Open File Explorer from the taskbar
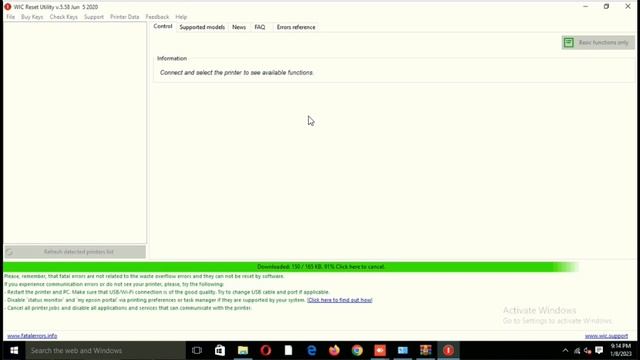This screenshot has width=640, height=360. click(x=243, y=351)
